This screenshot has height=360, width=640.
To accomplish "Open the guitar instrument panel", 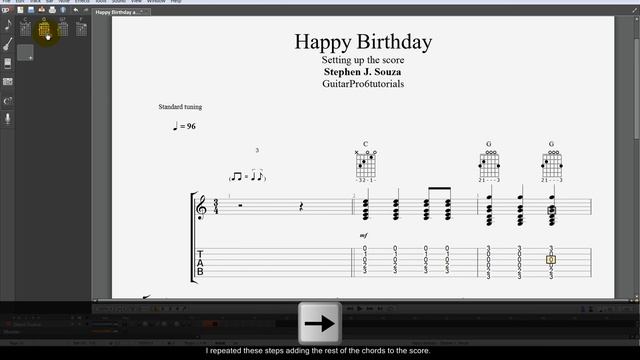I will 8,44.
